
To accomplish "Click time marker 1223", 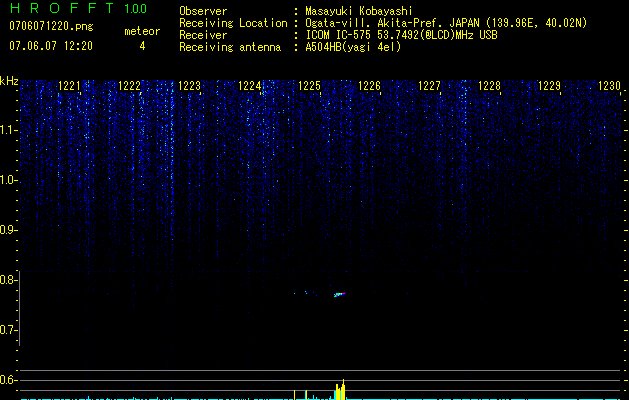I will click(x=189, y=86).
